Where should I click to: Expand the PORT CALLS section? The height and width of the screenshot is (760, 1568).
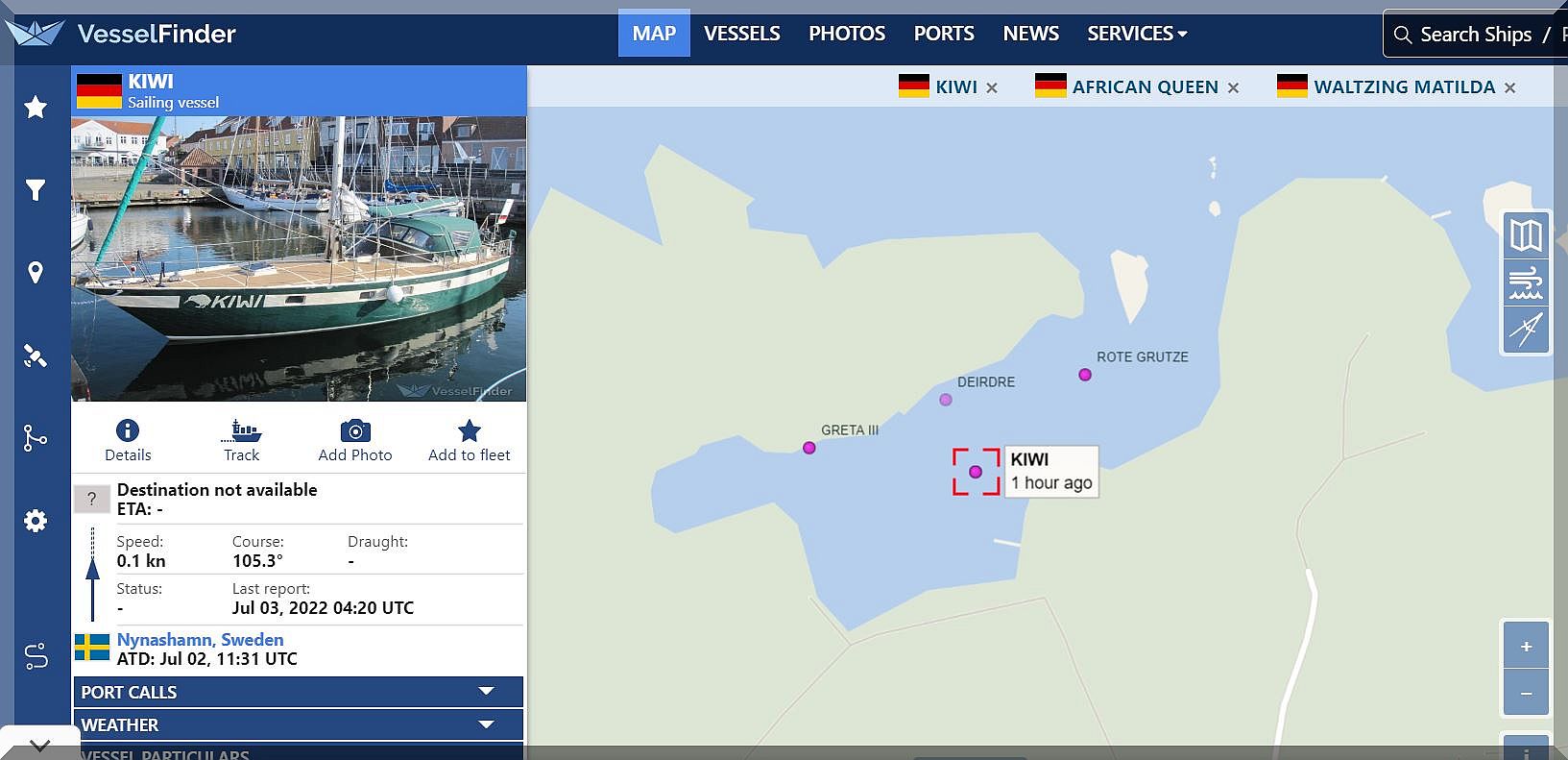(298, 692)
